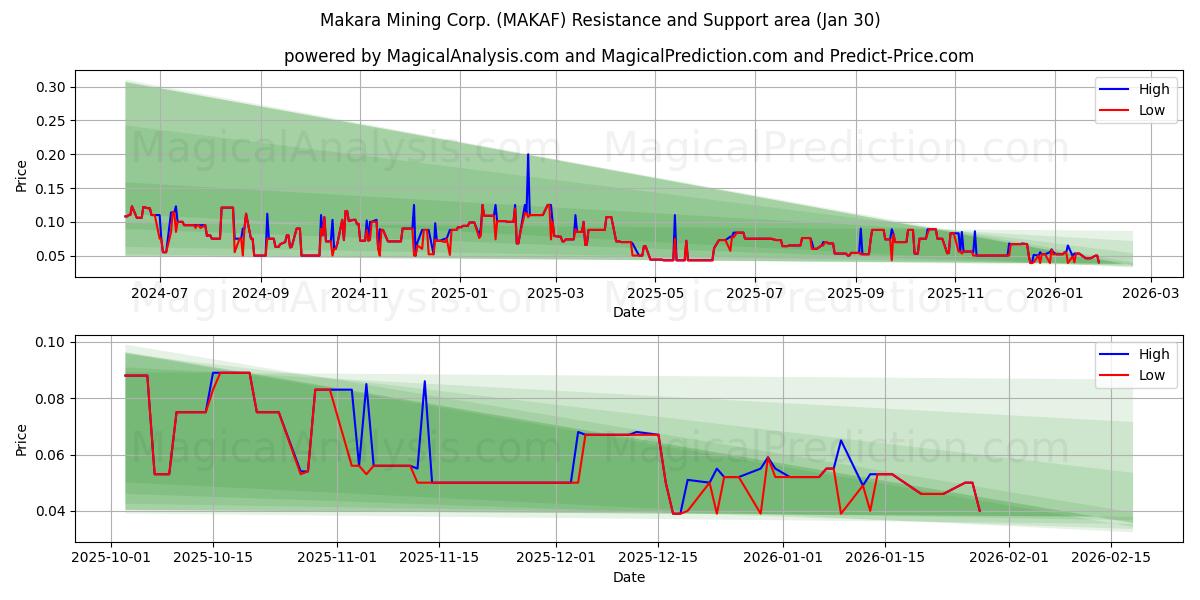Click the '2024-07' x-axis label in top chart

pyautogui.click(x=160, y=294)
